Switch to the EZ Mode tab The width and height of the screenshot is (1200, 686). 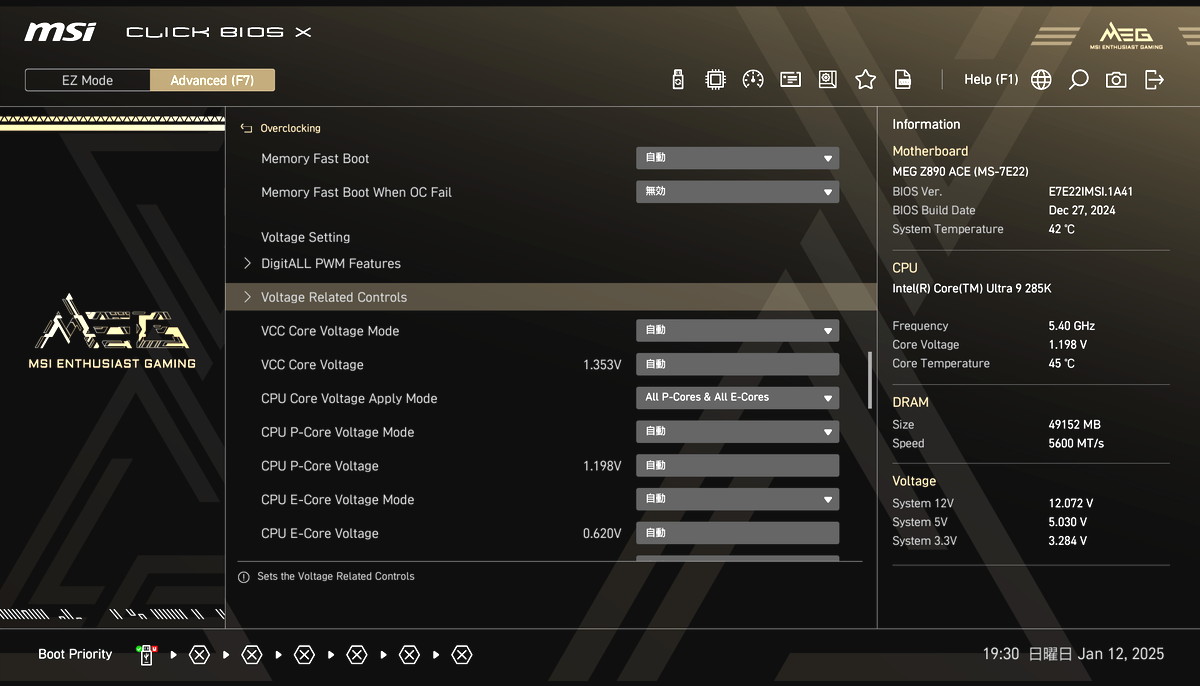(88, 80)
